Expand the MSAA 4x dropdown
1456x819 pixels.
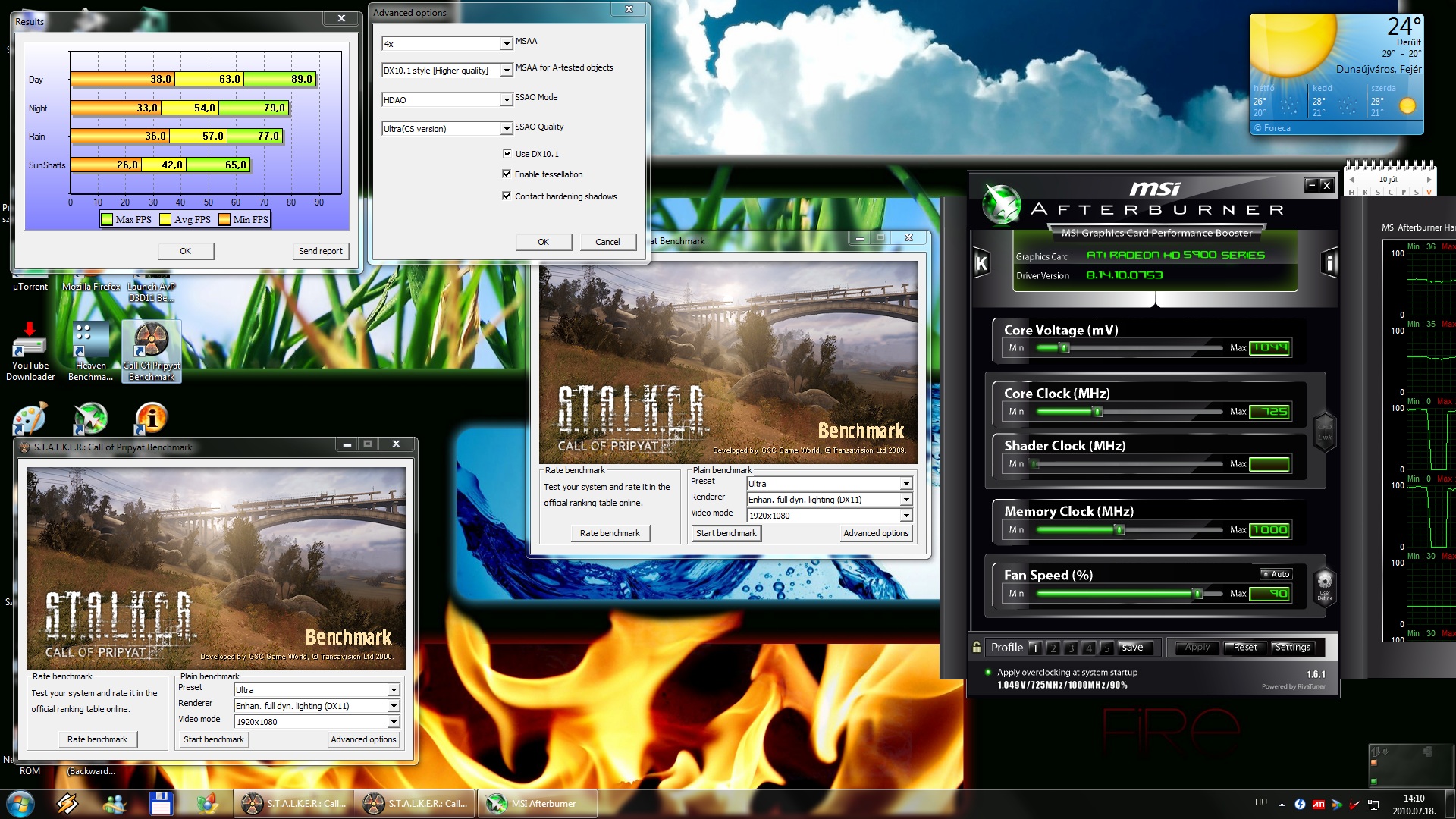tap(507, 44)
